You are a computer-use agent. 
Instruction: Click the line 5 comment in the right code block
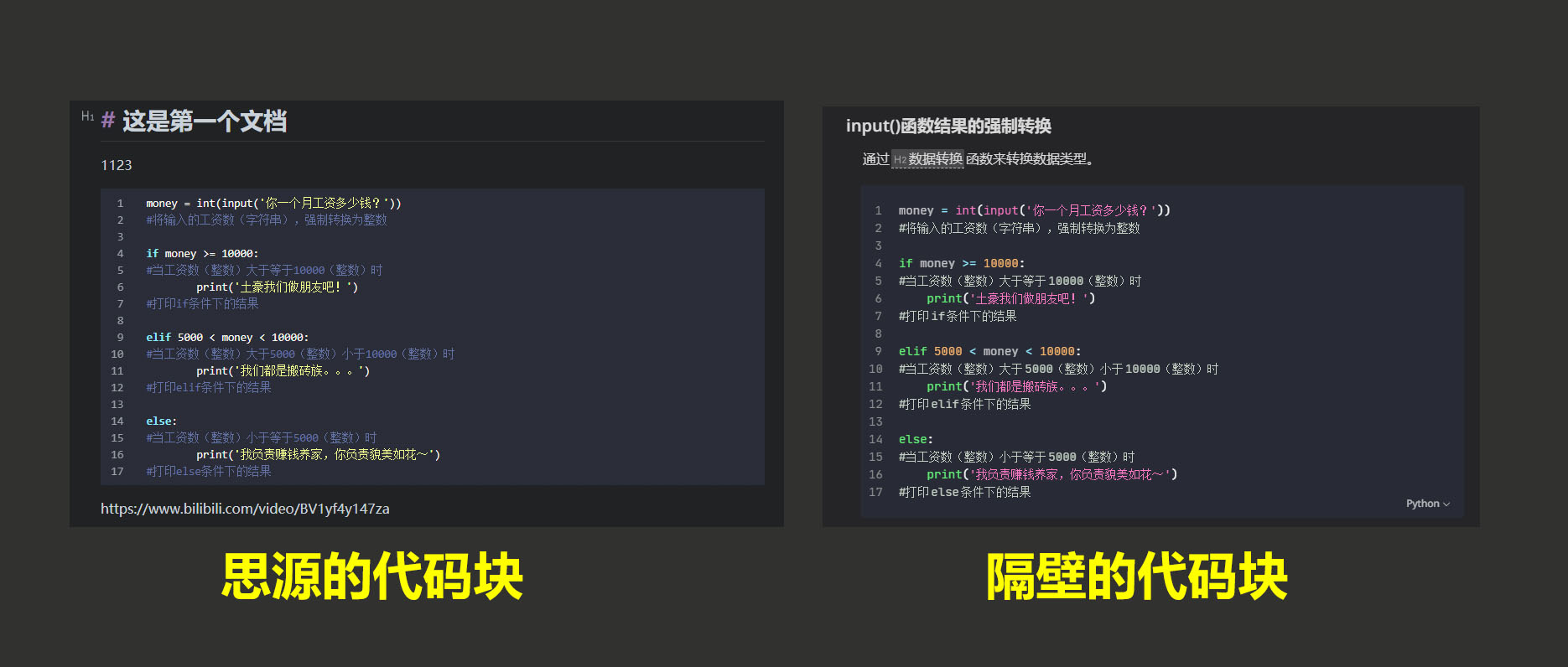1020,281
